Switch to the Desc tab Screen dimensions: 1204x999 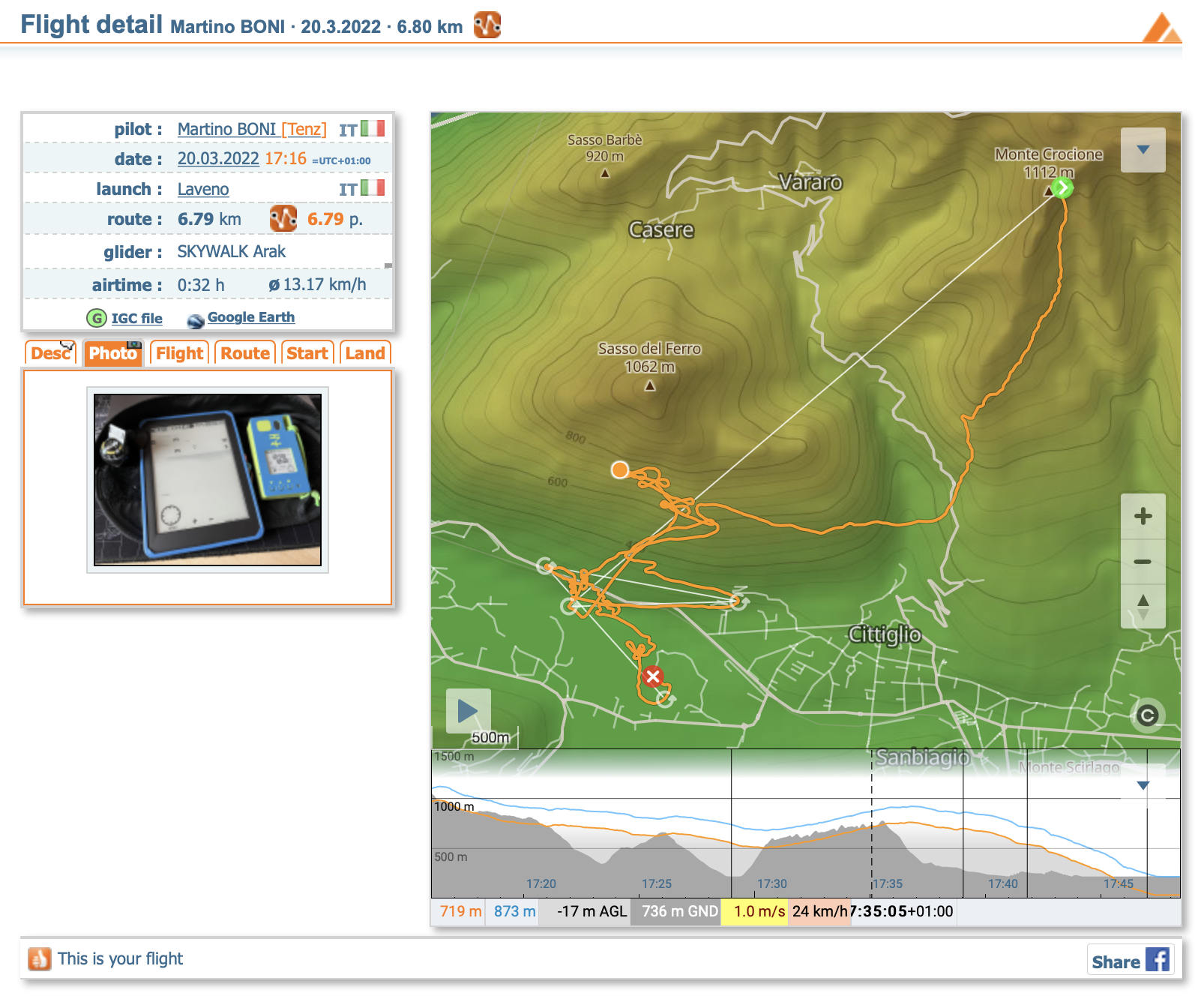click(x=50, y=353)
